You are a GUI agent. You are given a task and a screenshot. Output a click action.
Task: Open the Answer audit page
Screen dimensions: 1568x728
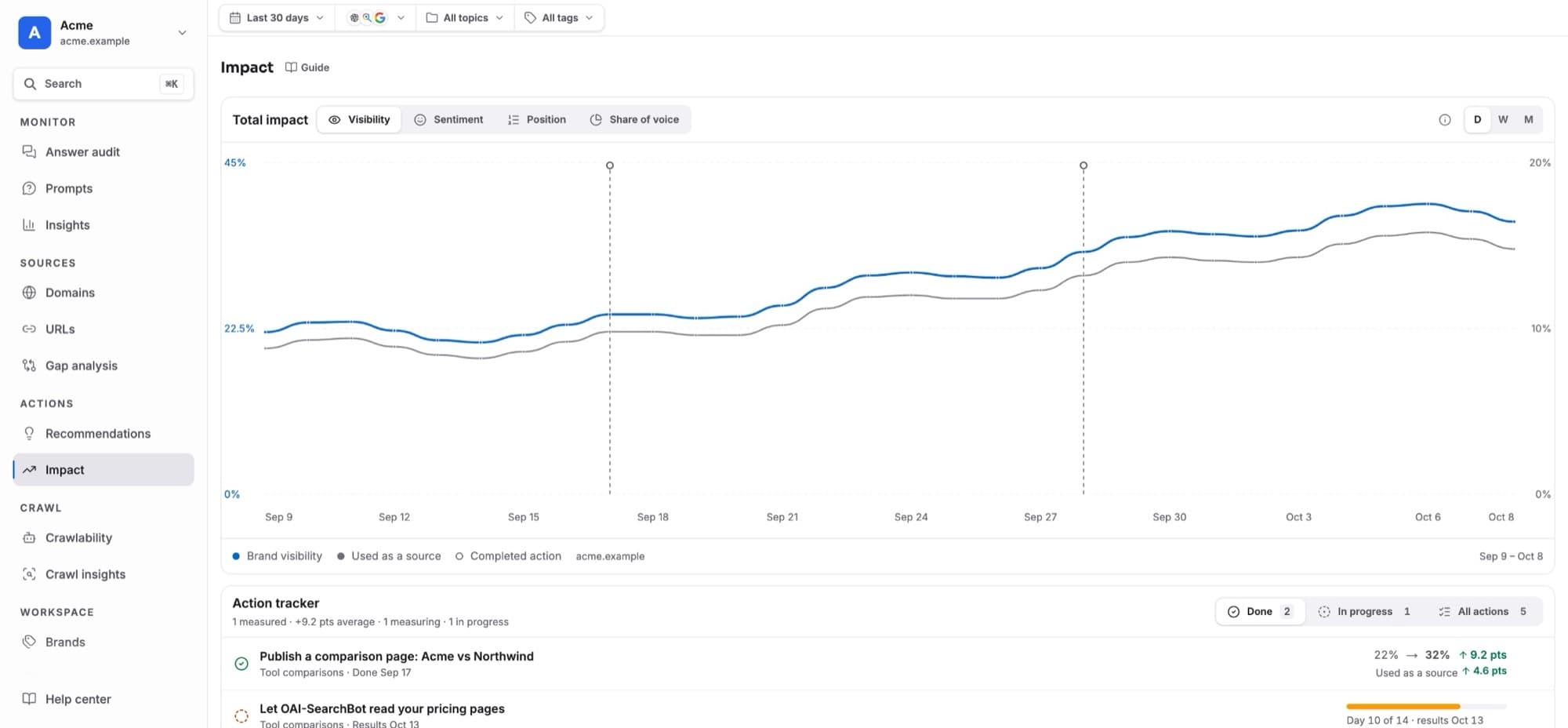[103, 152]
